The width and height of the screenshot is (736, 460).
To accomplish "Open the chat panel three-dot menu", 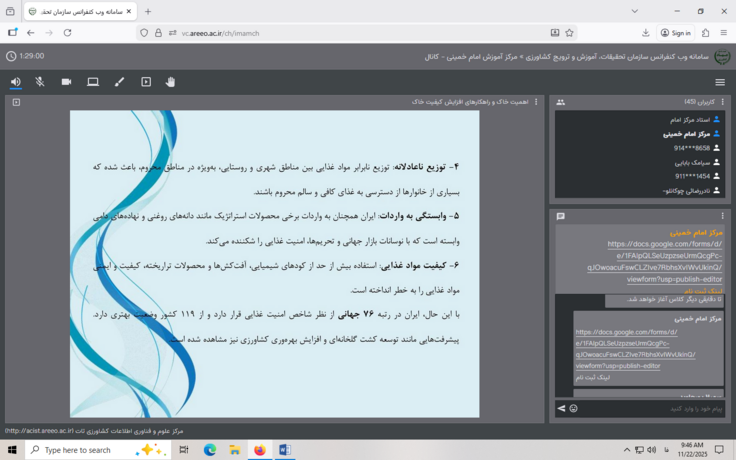I will pos(723,216).
